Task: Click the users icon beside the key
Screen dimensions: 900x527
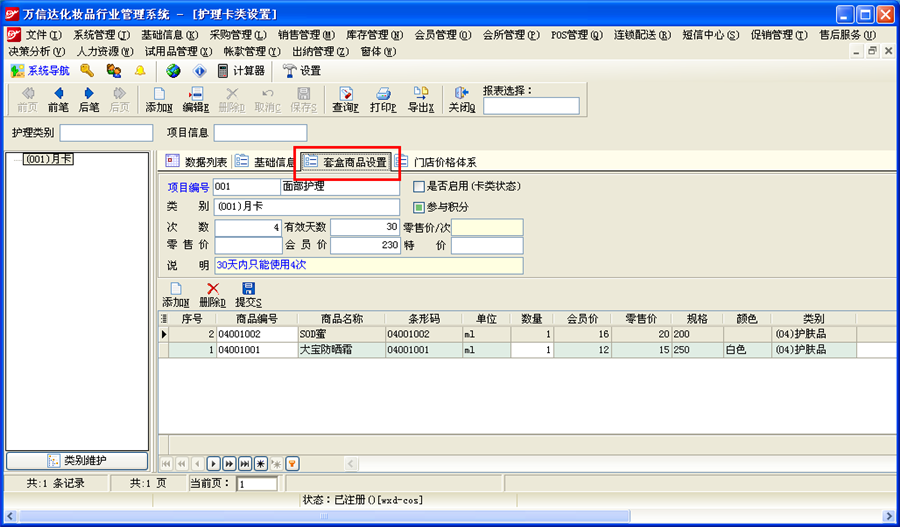Action: tap(114, 71)
